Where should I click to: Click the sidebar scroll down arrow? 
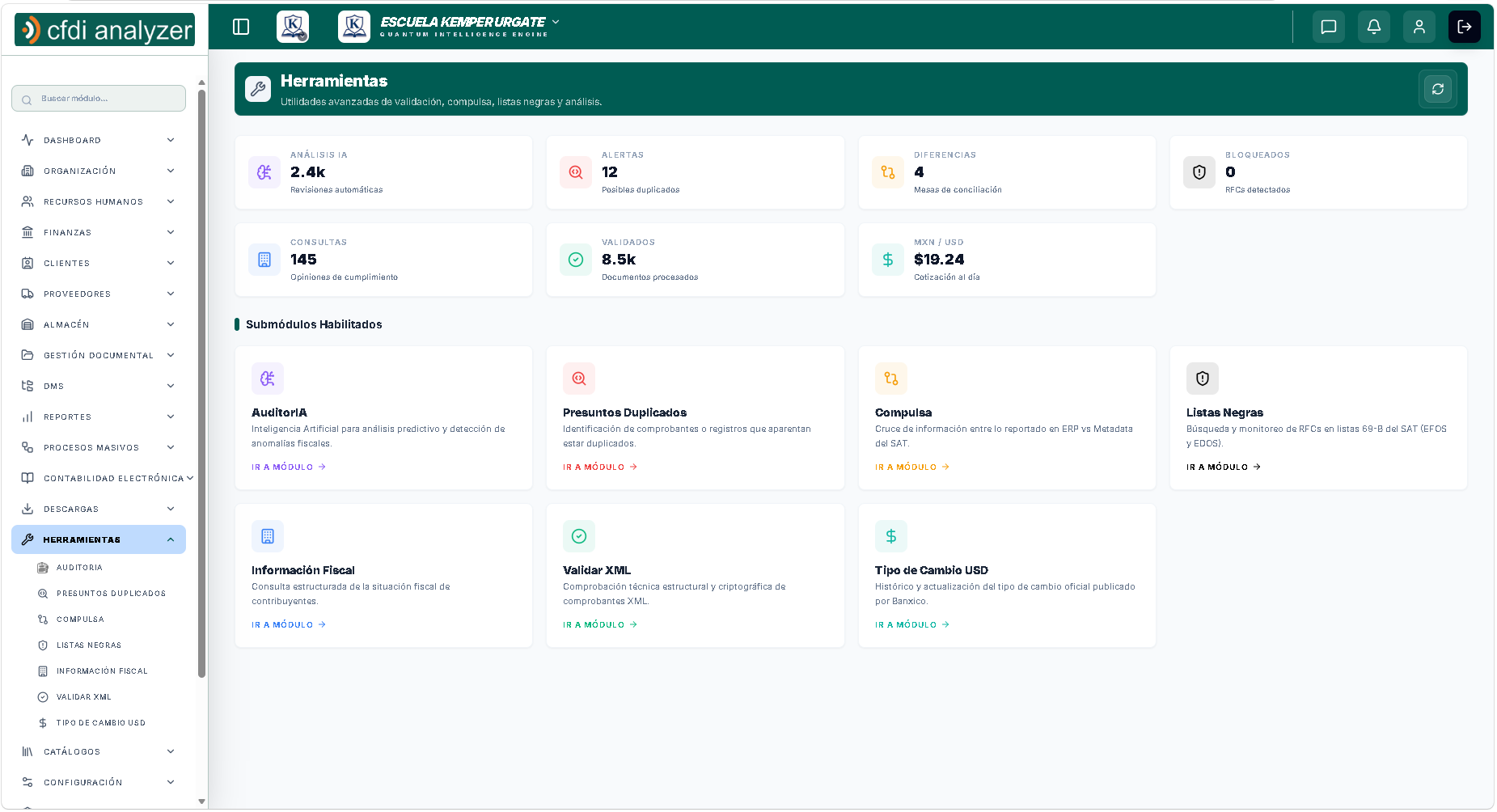tap(201, 801)
